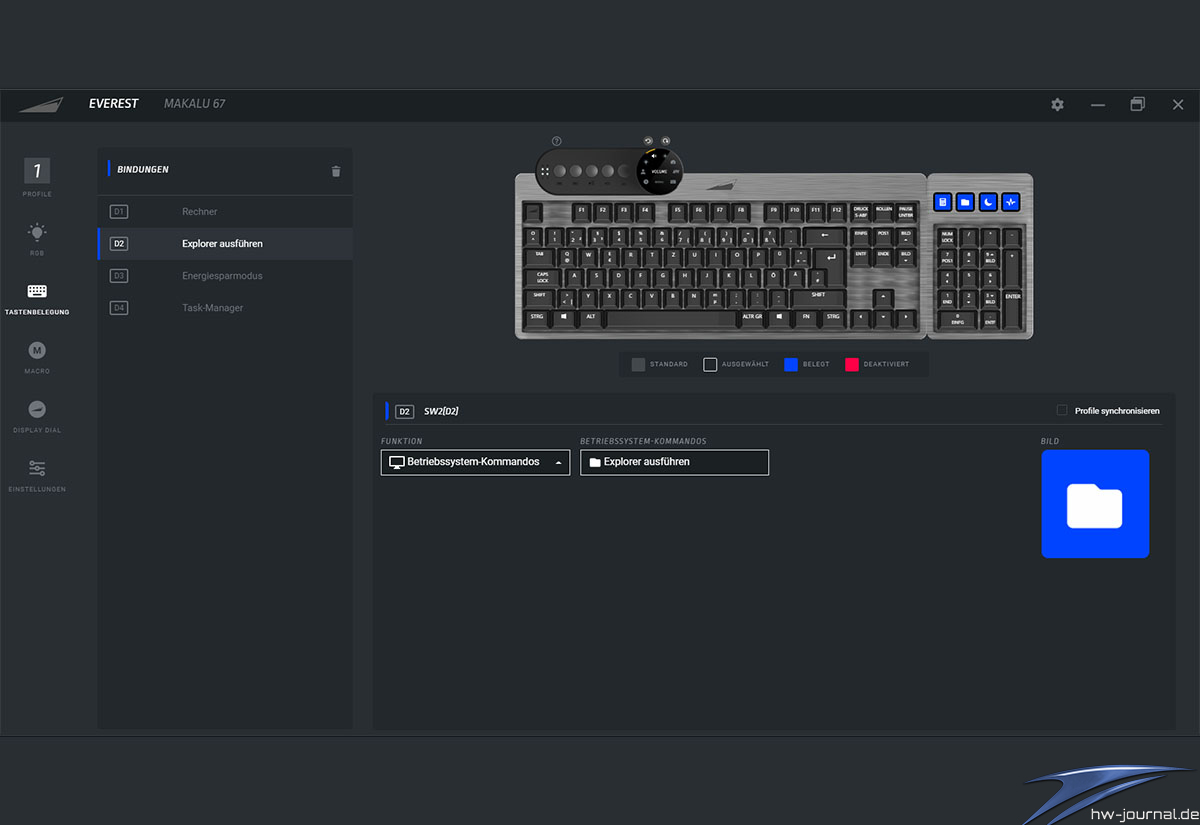Select the Num Lock key on numpad
Image resolution: width=1200 pixels, height=825 pixels.
click(946, 237)
